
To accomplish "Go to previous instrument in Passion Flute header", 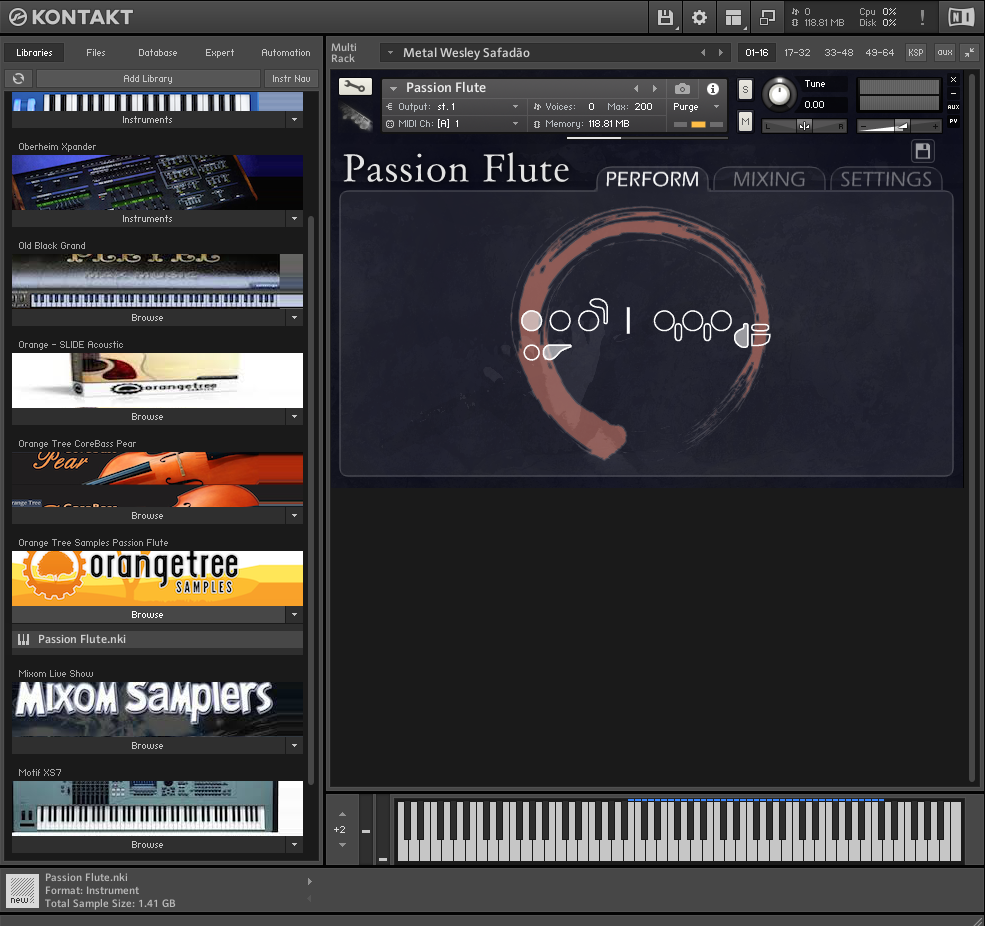I will (636, 89).
